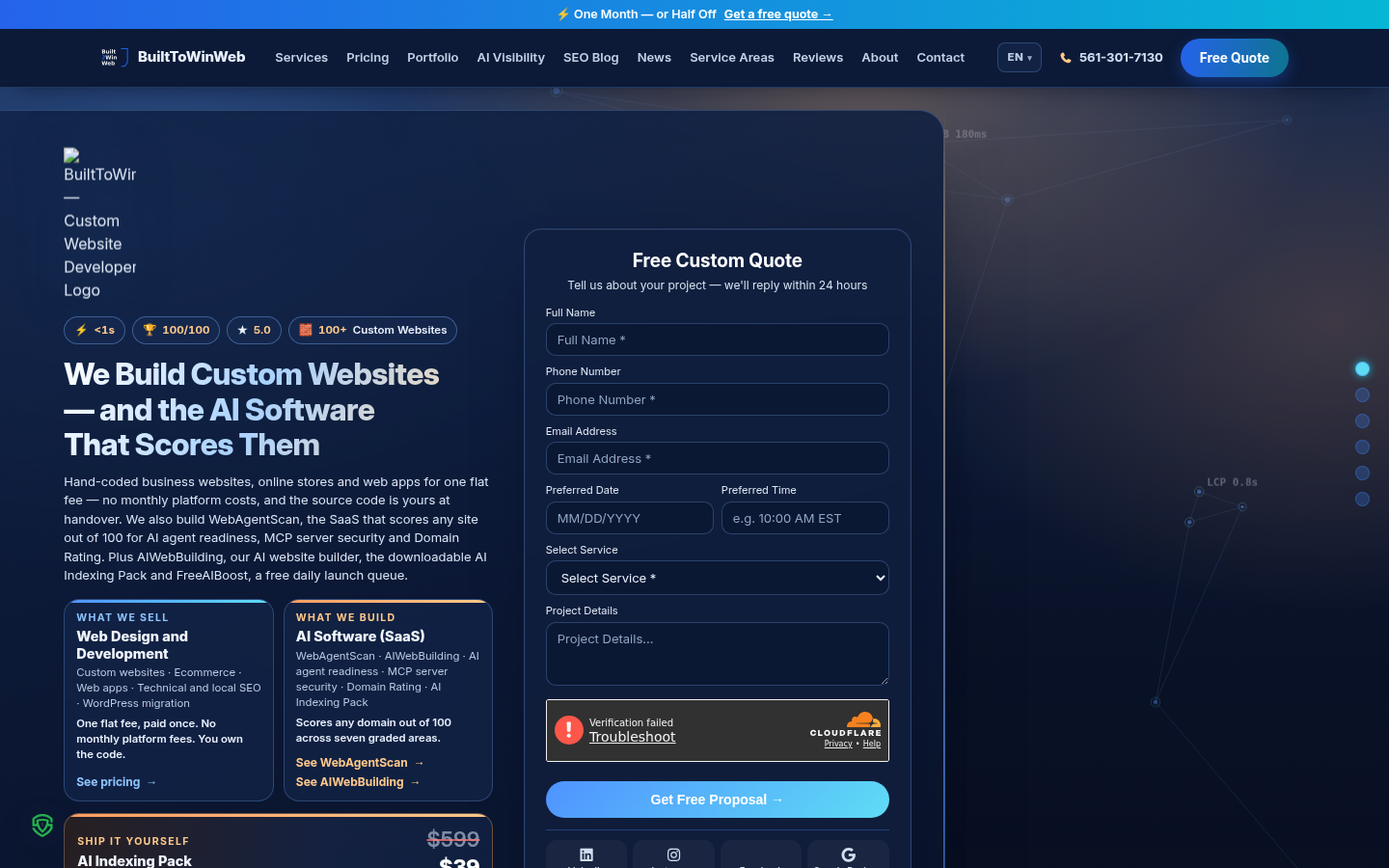Focus the Full Name input field
The width and height of the screenshot is (1389, 868).
(718, 339)
